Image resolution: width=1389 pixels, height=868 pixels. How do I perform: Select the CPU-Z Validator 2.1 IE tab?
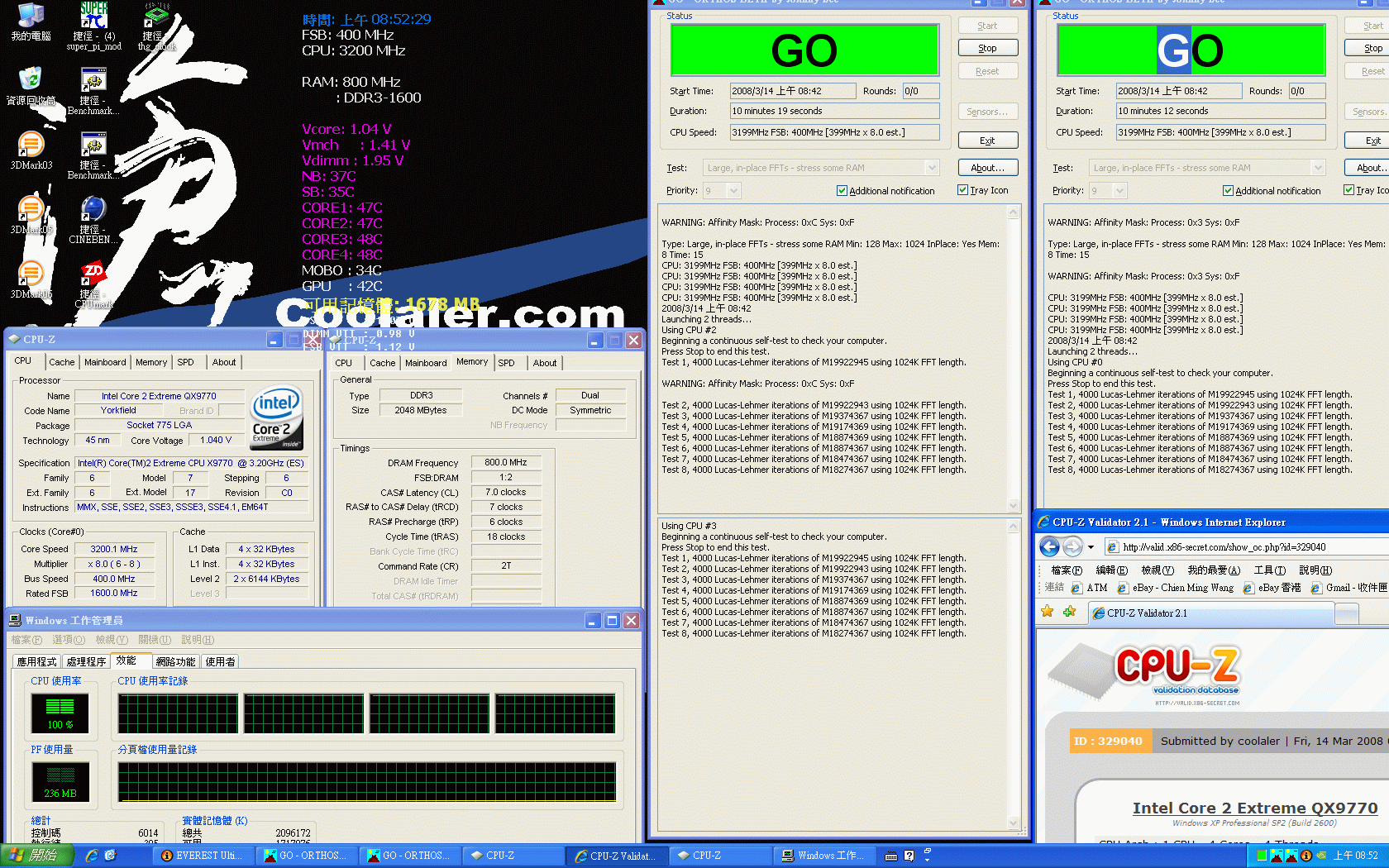1210,613
